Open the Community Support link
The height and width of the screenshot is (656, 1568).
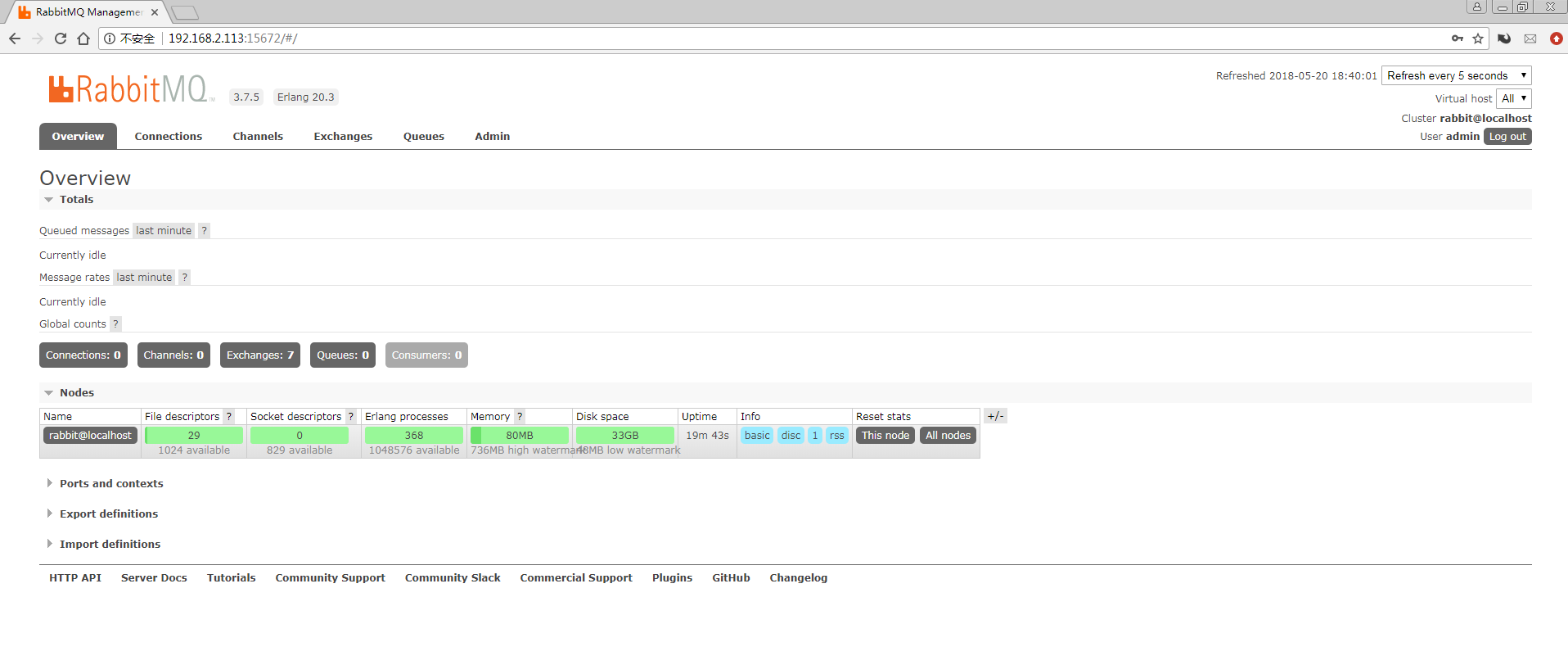click(x=331, y=578)
